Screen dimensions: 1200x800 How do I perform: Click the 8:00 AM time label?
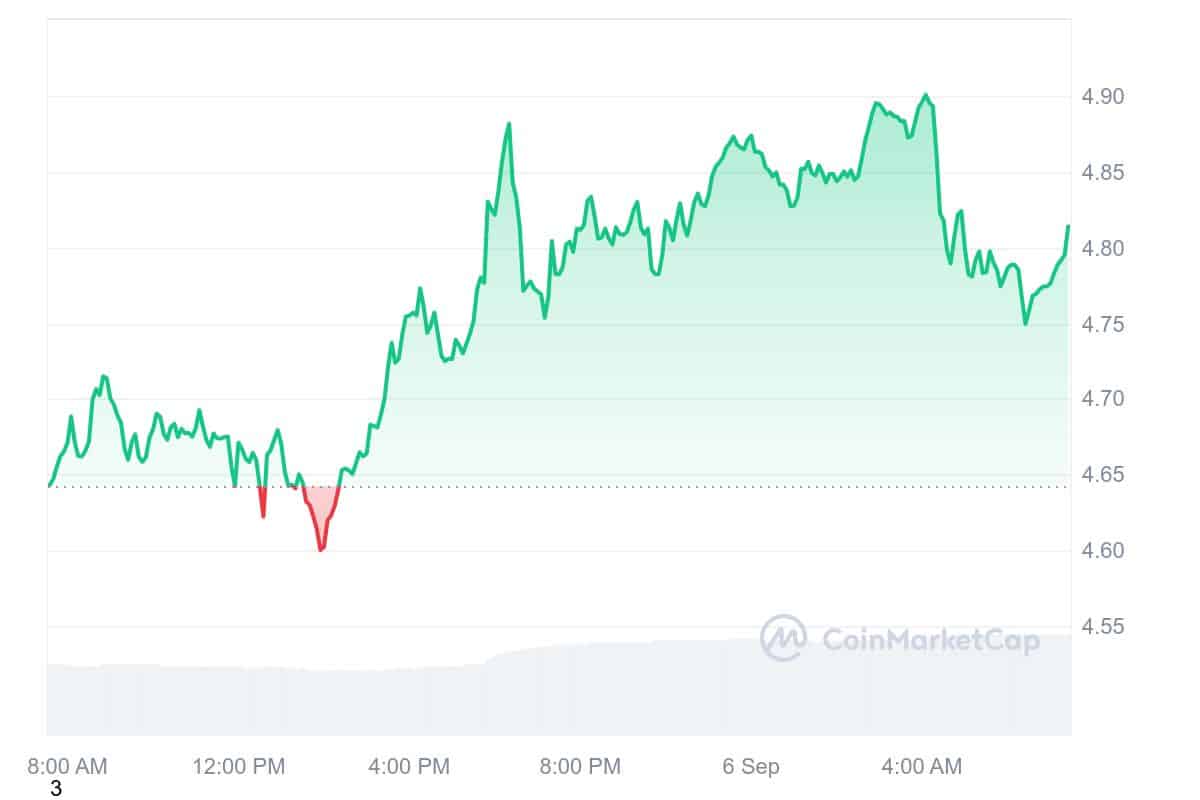coord(67,767)
